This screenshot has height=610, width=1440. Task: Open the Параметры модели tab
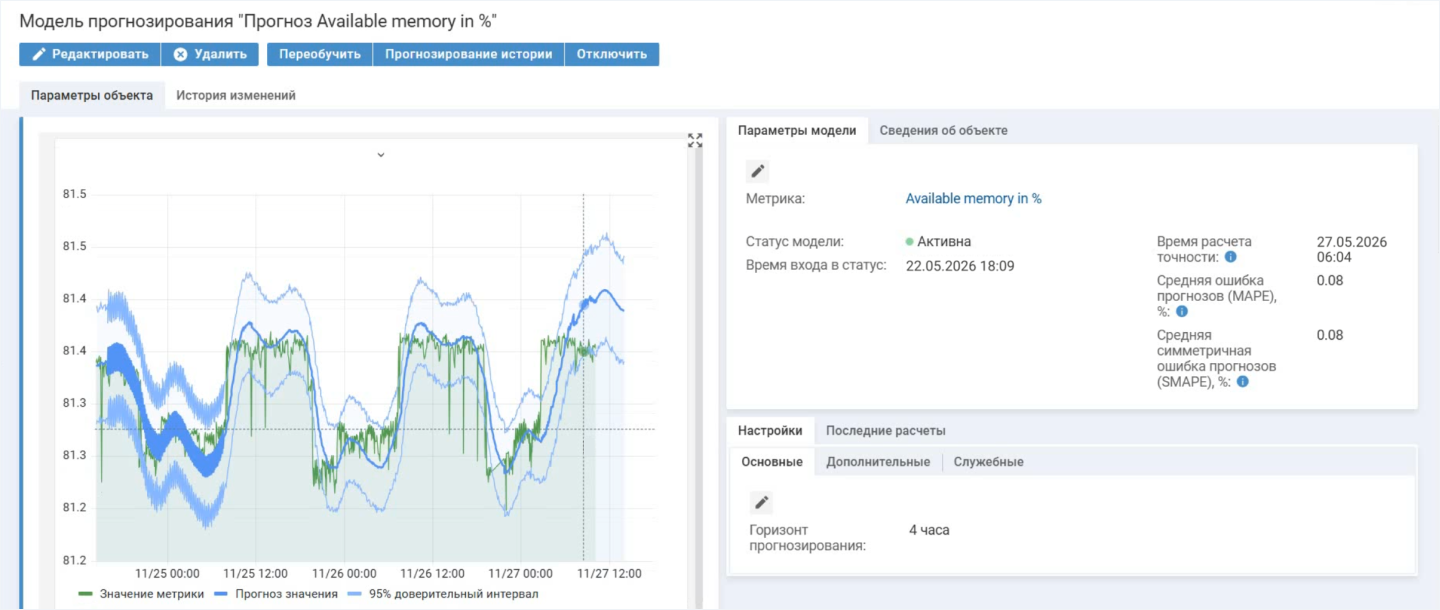(797, 131)
